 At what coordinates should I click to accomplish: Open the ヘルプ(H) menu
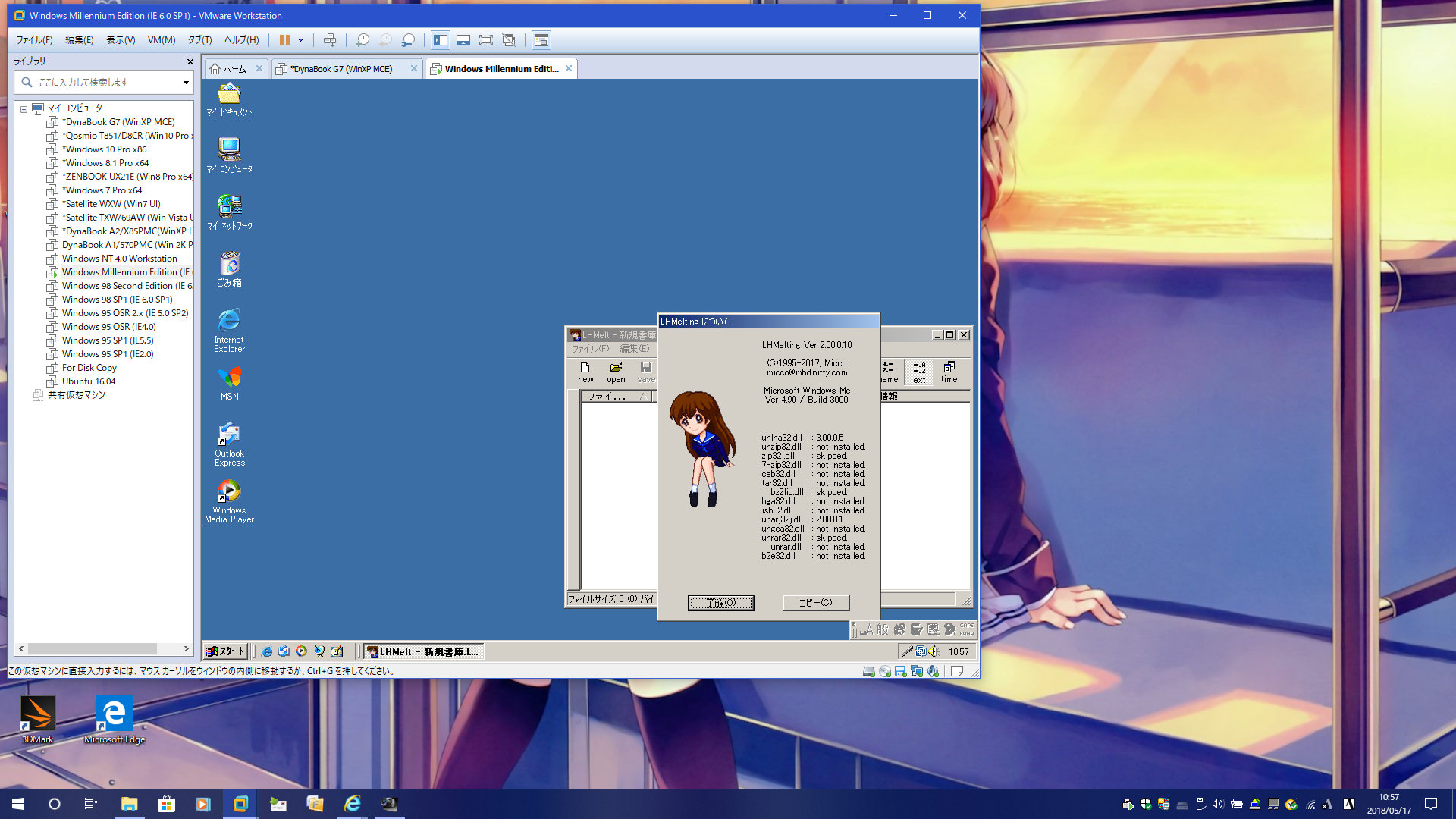click(241, 40)
